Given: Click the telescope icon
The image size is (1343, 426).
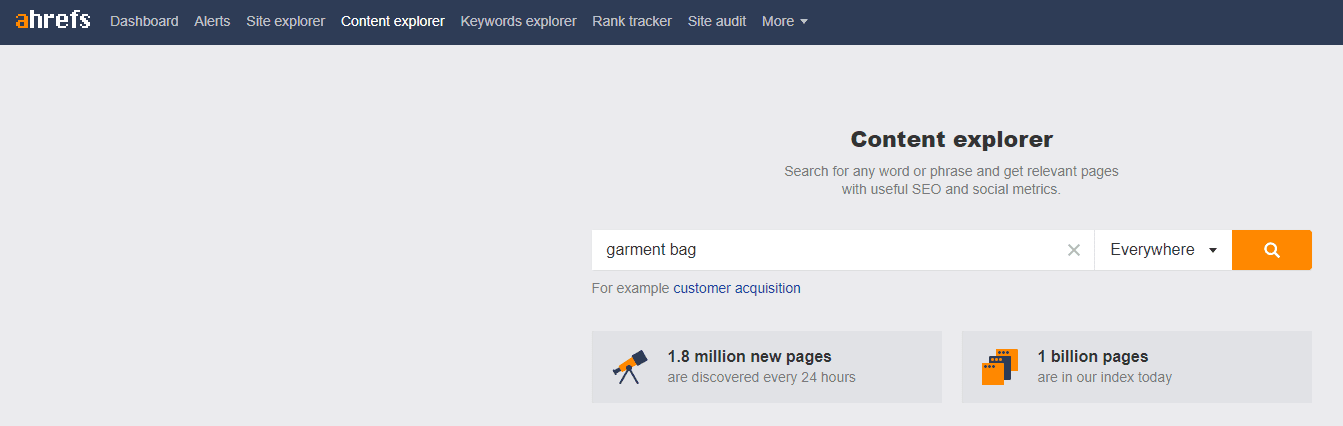Looking at the screenshot, I should pyautogui.click(x=630, y=367).
